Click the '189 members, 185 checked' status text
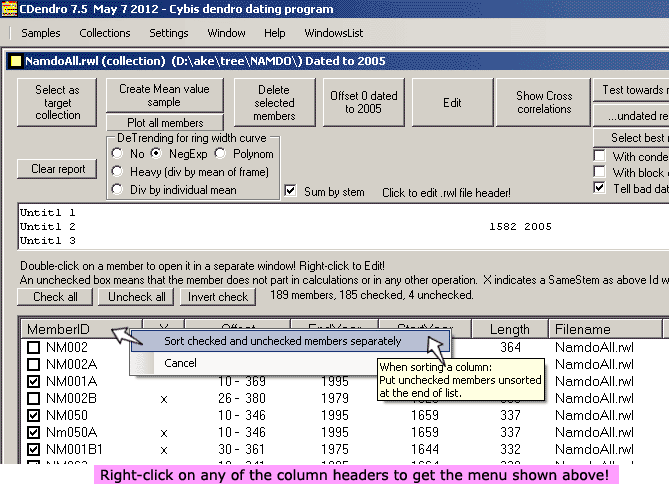This screenshot has width=669, height=484. coord(372,295)
